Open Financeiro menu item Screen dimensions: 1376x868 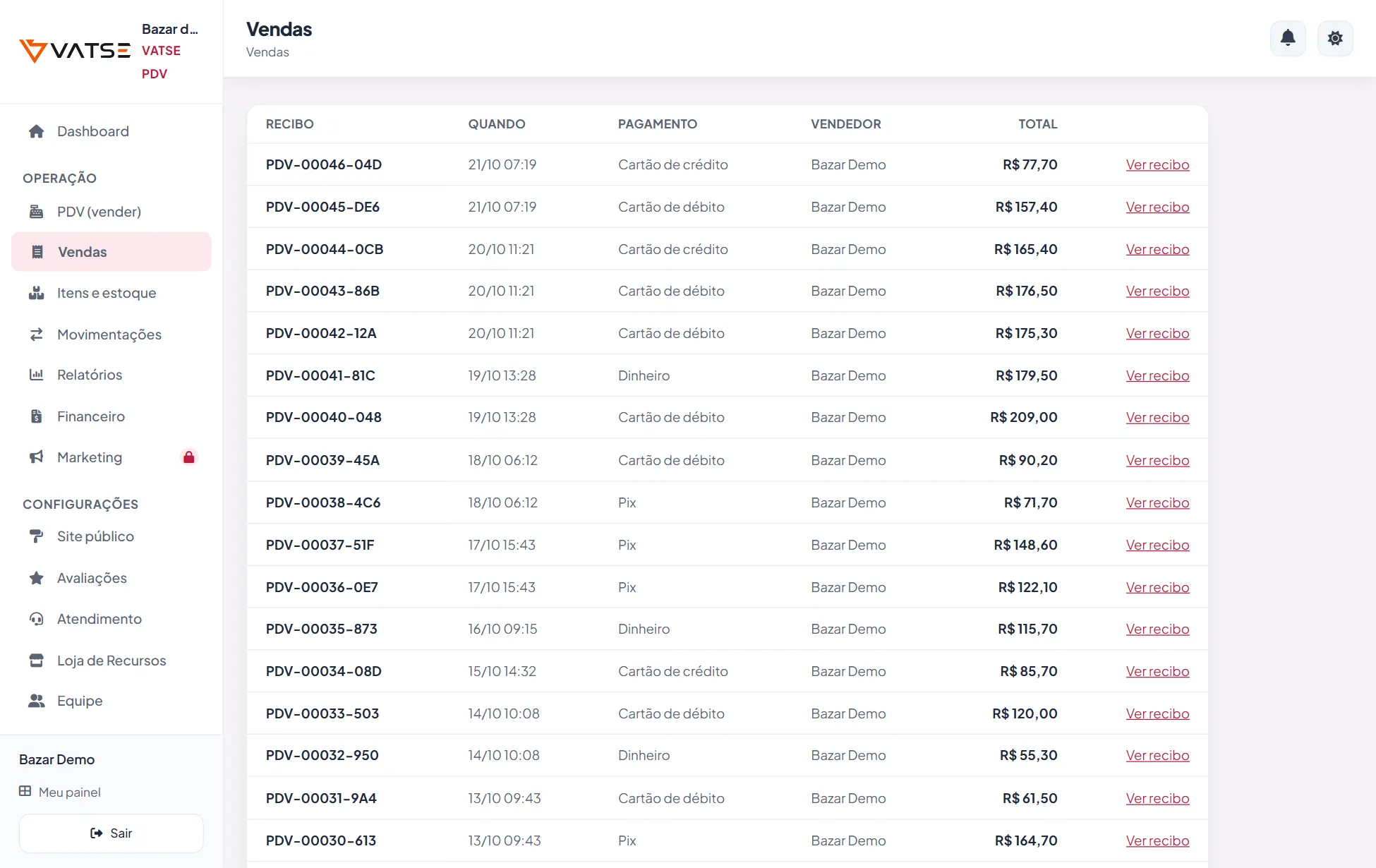(x=111, y=416)
